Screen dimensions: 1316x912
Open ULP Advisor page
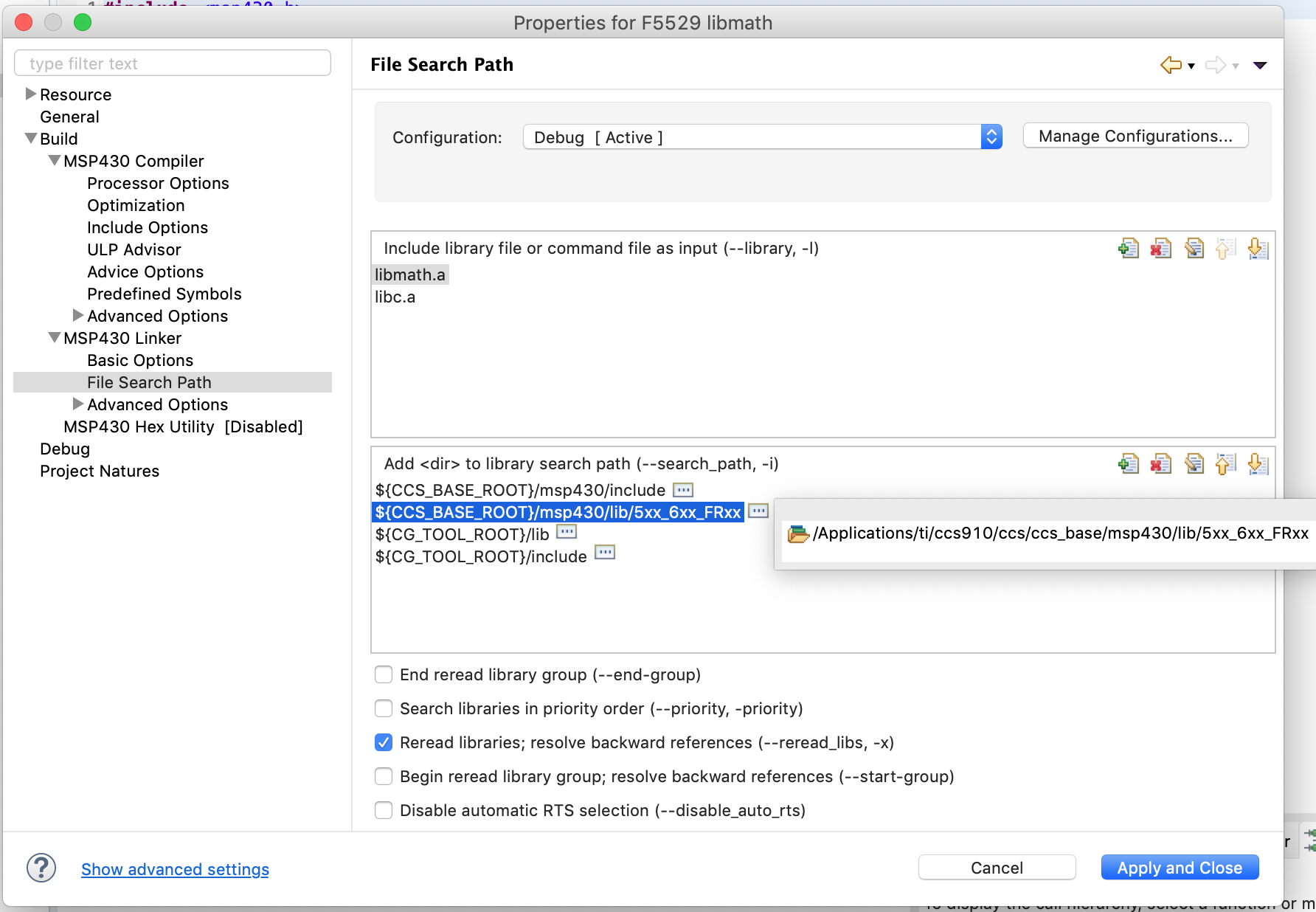134,249
